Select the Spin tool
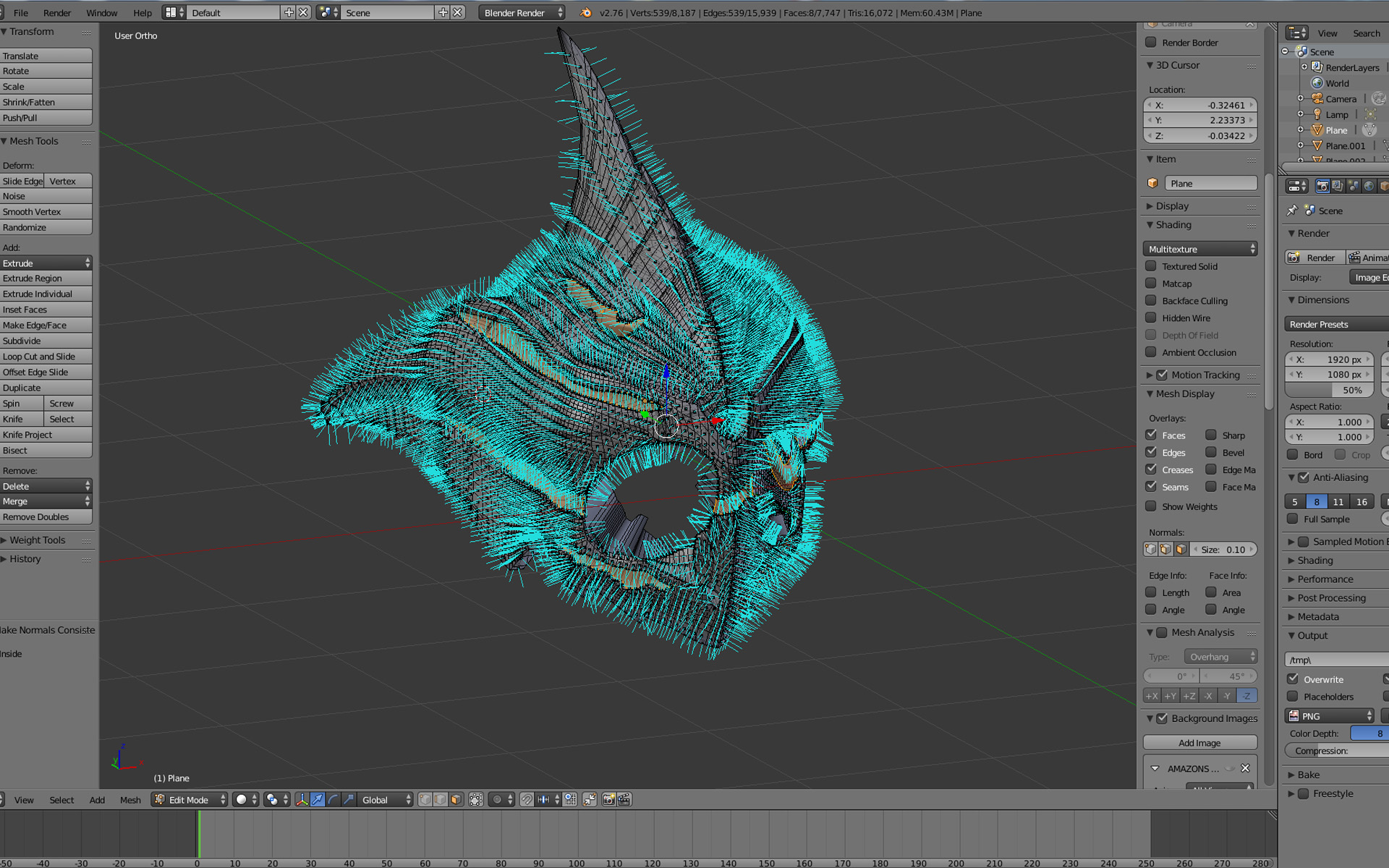 (x=22, y=402)
